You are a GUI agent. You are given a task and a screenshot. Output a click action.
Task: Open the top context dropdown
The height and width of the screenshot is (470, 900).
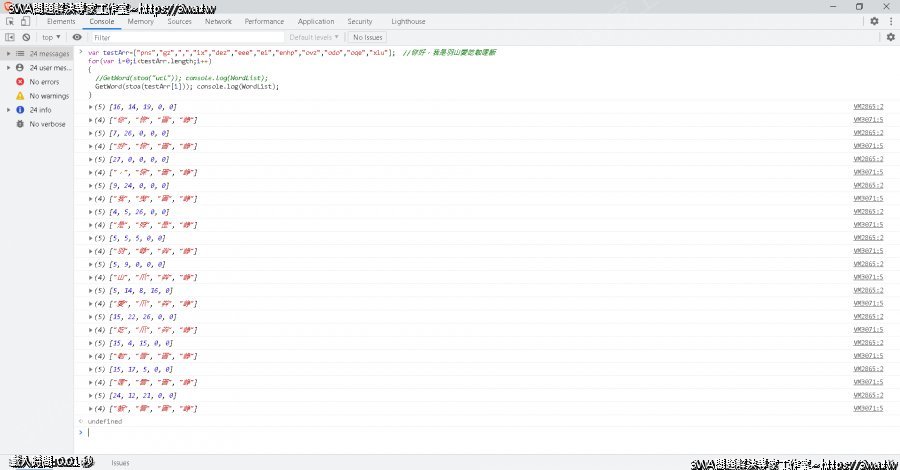click(x=50, y=37)
